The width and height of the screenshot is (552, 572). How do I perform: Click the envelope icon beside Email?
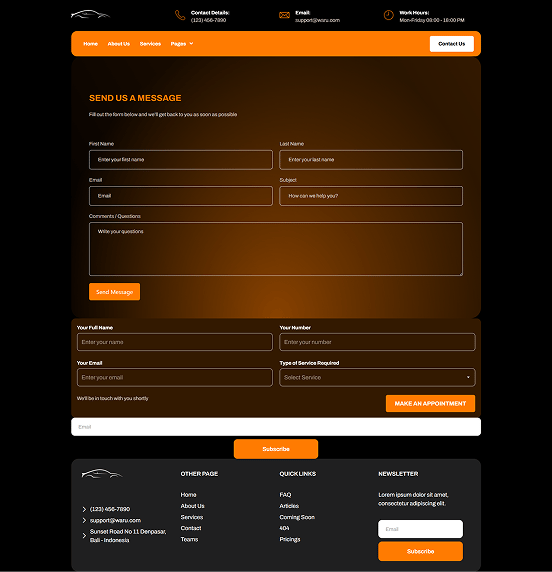click(x=284, y=15)
